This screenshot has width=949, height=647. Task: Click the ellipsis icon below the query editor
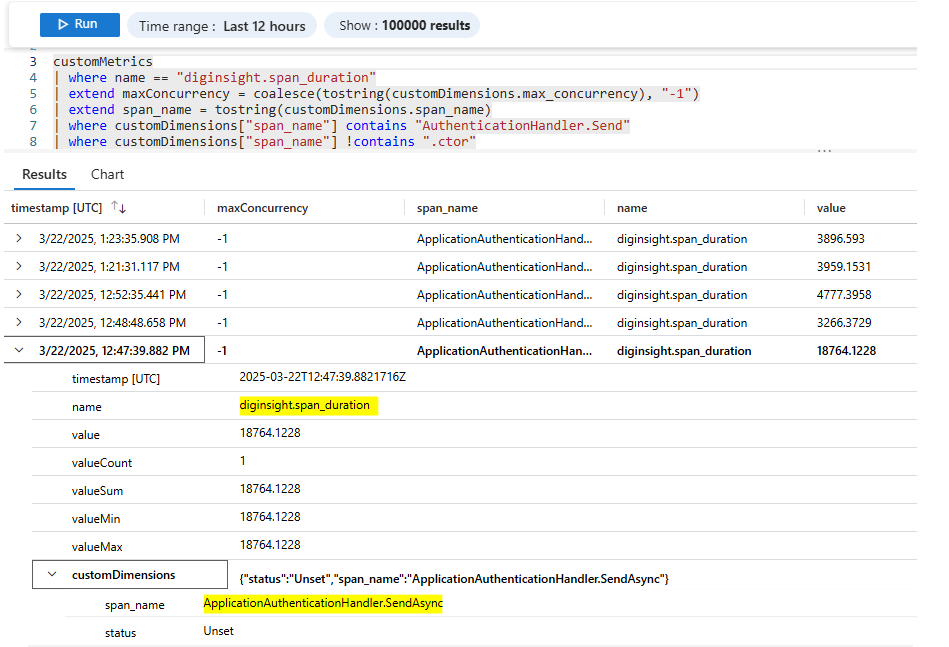pos(824,151)
